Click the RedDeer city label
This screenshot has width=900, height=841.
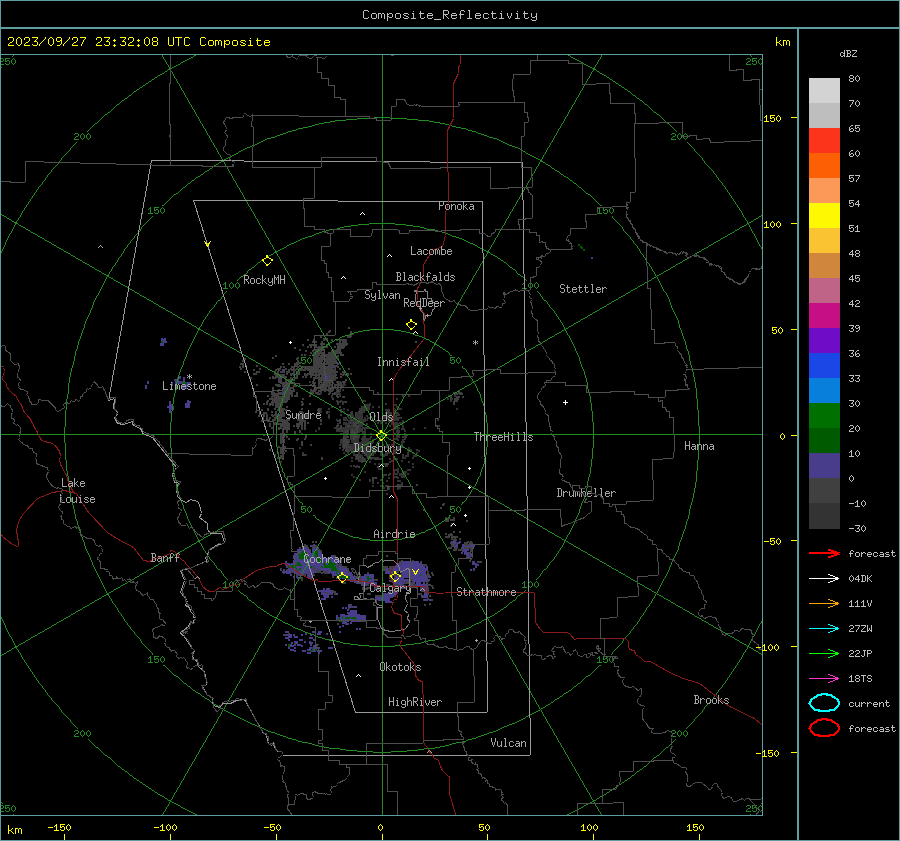424,303
